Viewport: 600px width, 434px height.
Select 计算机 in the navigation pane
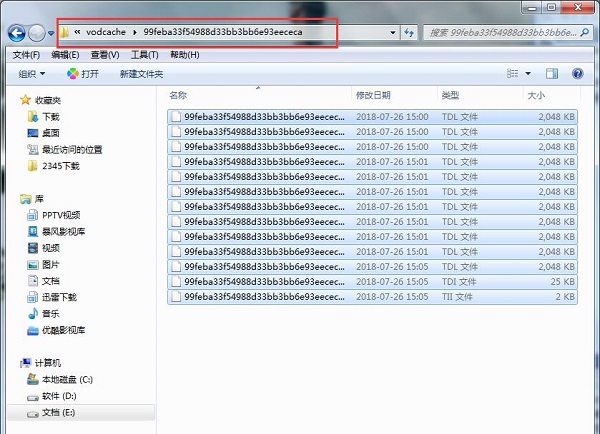click(x=48, y=363)
